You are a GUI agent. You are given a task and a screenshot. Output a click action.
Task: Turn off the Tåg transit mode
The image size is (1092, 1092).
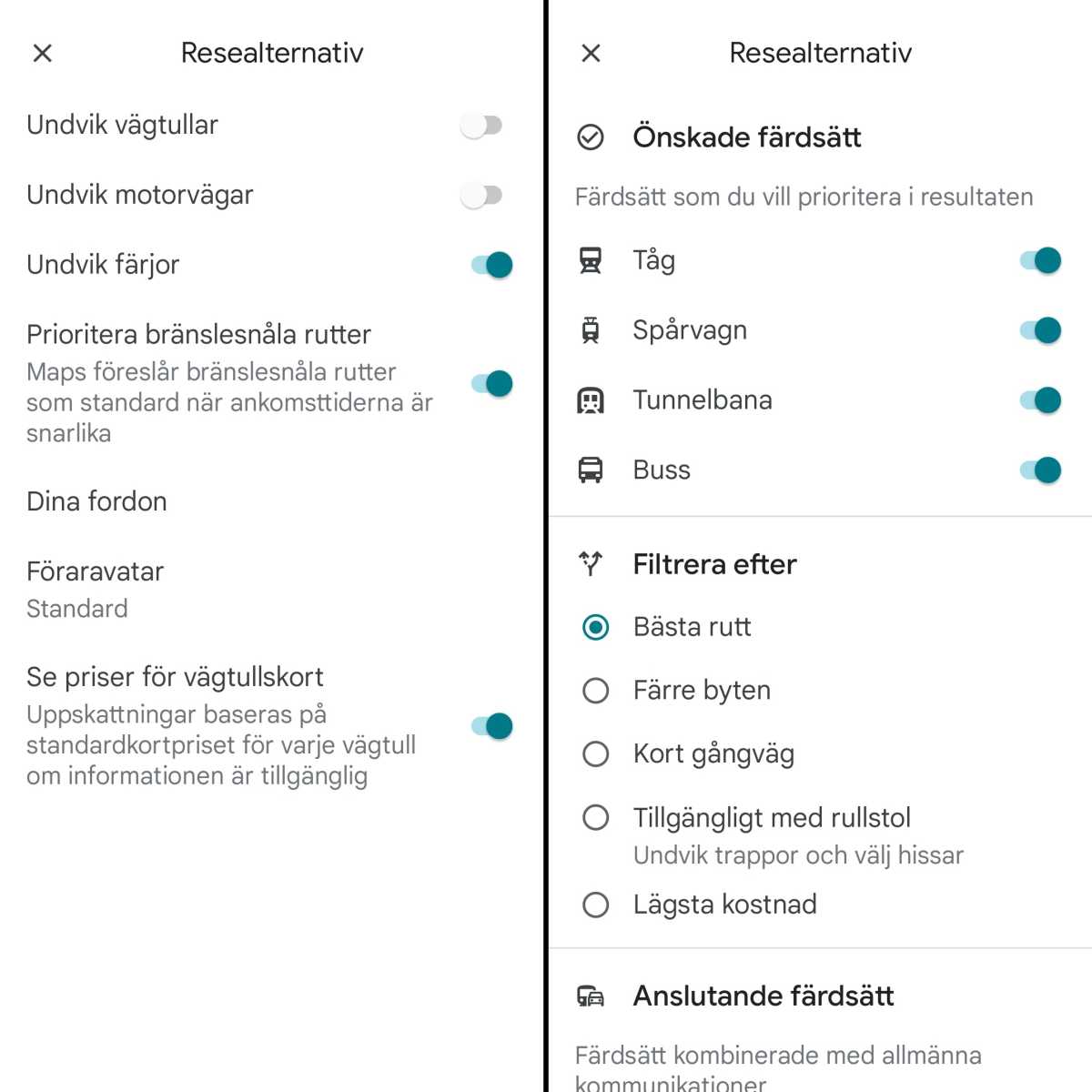1042,259
